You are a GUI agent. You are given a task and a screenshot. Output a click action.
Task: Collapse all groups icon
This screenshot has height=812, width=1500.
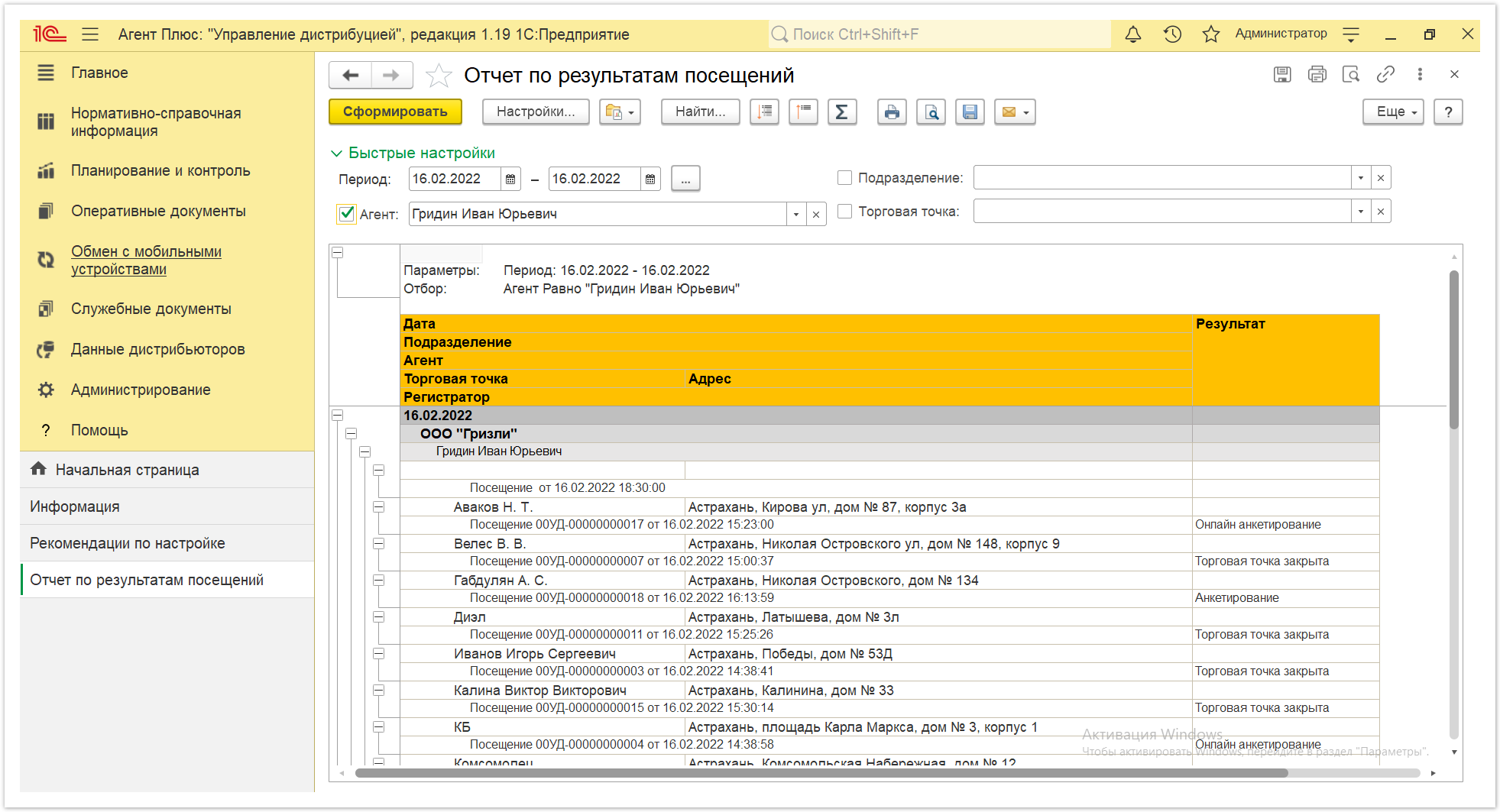point(803,112)
